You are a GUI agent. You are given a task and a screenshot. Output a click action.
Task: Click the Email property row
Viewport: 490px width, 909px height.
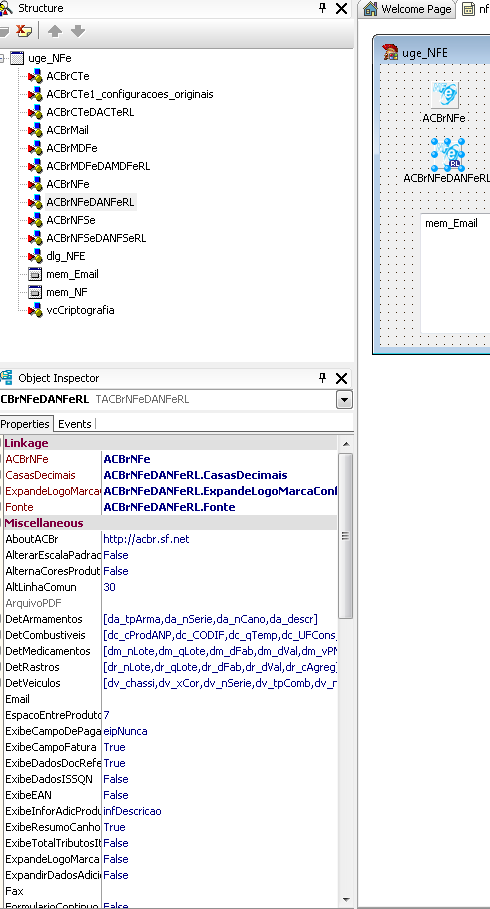170,699
